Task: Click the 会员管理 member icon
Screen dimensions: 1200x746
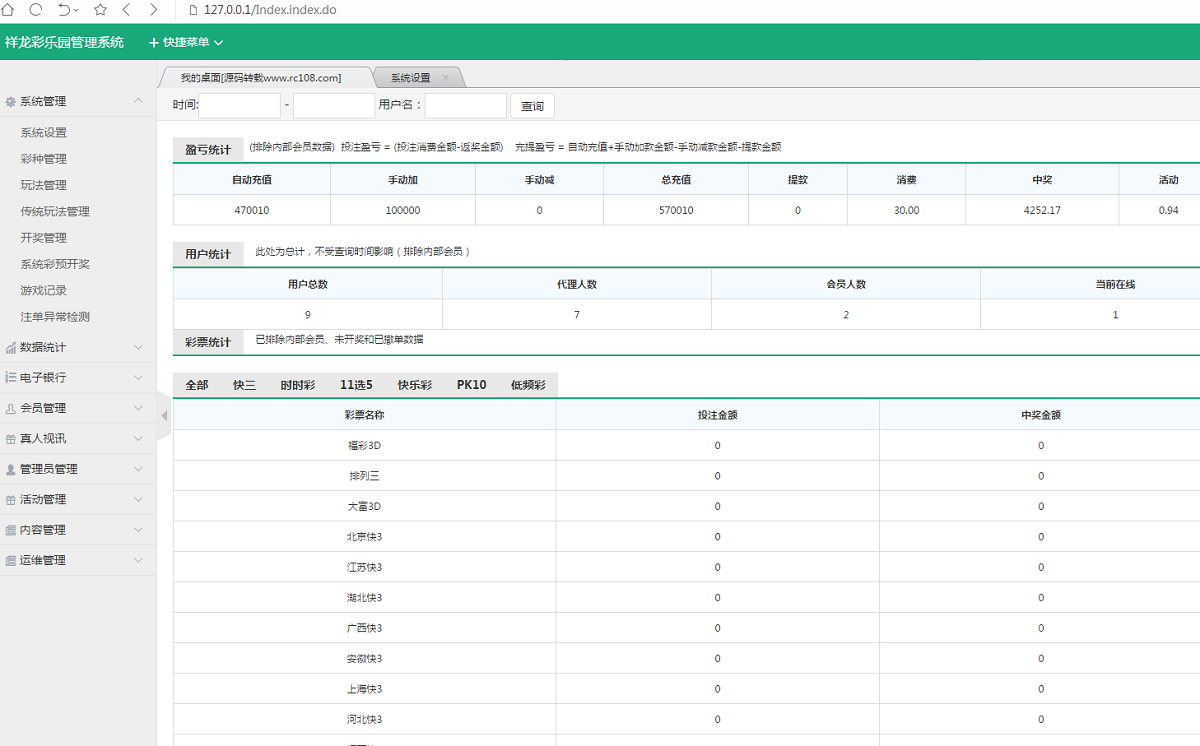Action: (x=10, y=408)
